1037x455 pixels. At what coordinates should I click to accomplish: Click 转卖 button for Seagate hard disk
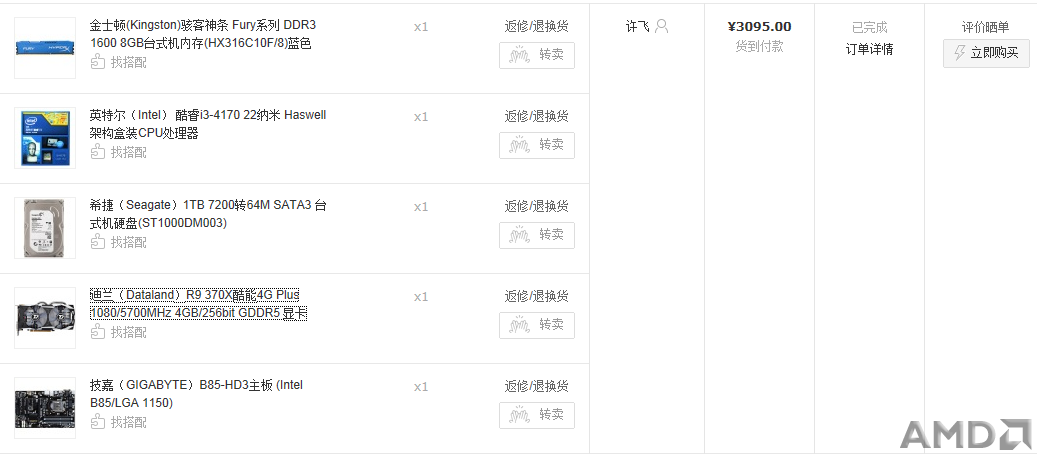537,235
